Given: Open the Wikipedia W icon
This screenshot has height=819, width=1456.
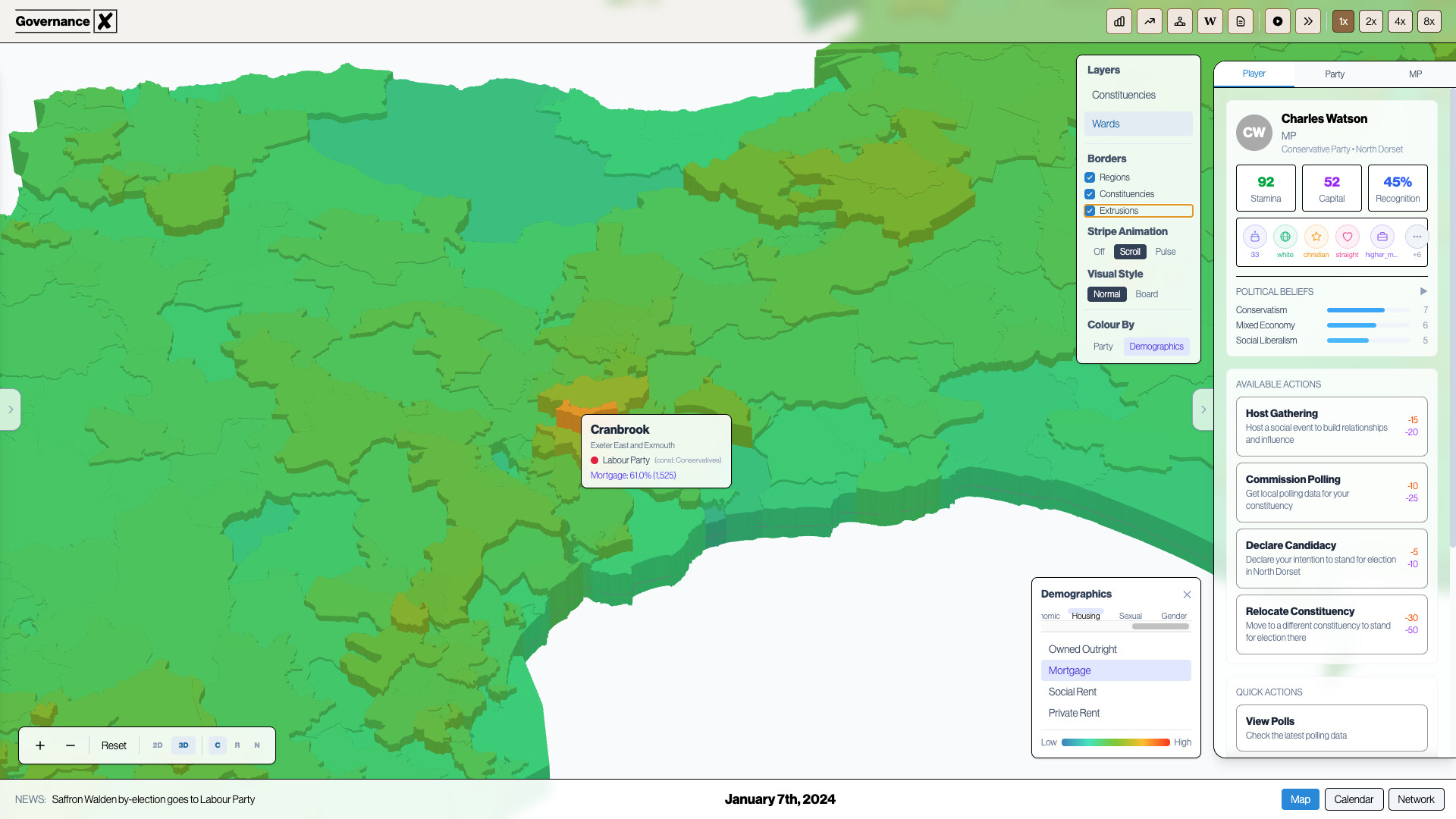Looking at the screenshot, I should point(1210,21).
